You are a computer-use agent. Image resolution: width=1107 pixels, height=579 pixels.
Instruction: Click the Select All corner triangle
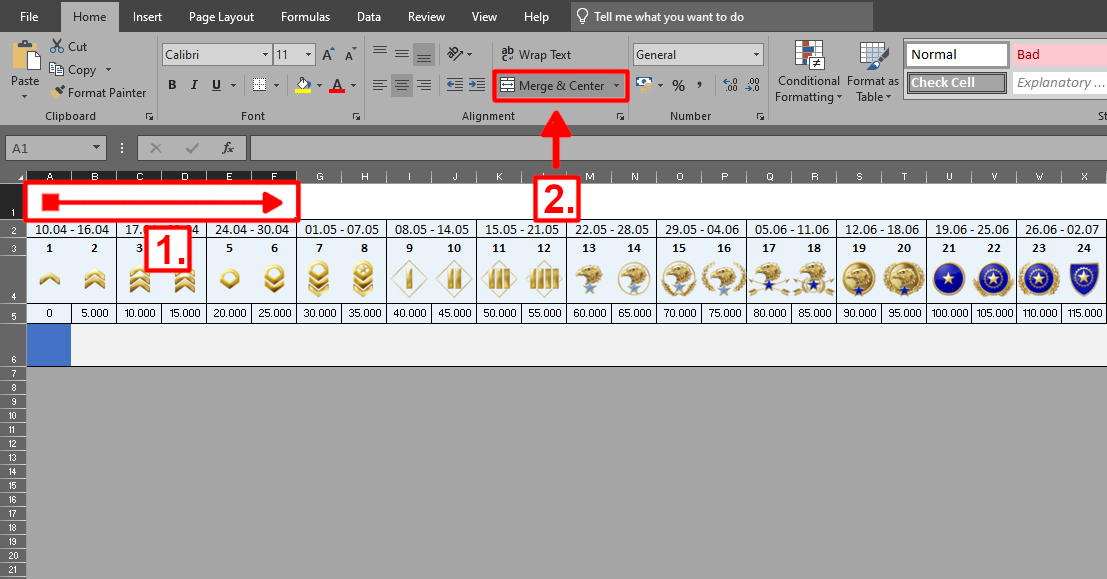18,177
